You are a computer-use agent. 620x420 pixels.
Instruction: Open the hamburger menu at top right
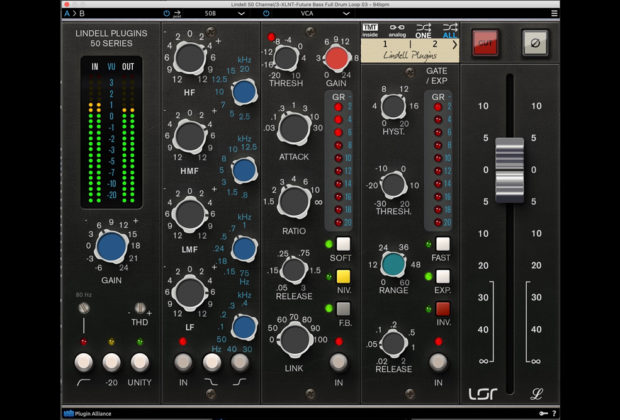tap(554, 13)
